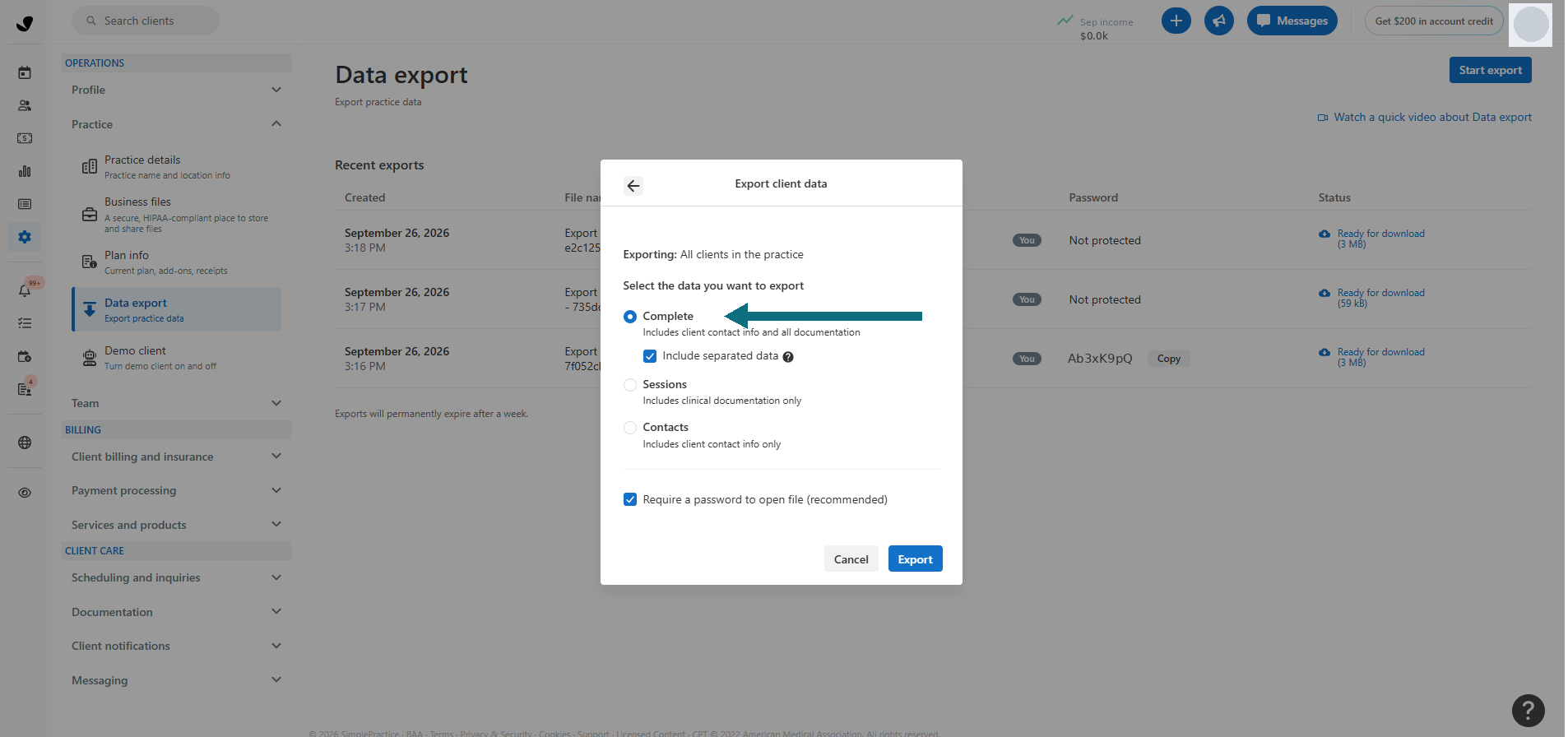Select the Complete radio option
Image resolution: width=1568 pixels, height=737 pixels.
(630, 317)
